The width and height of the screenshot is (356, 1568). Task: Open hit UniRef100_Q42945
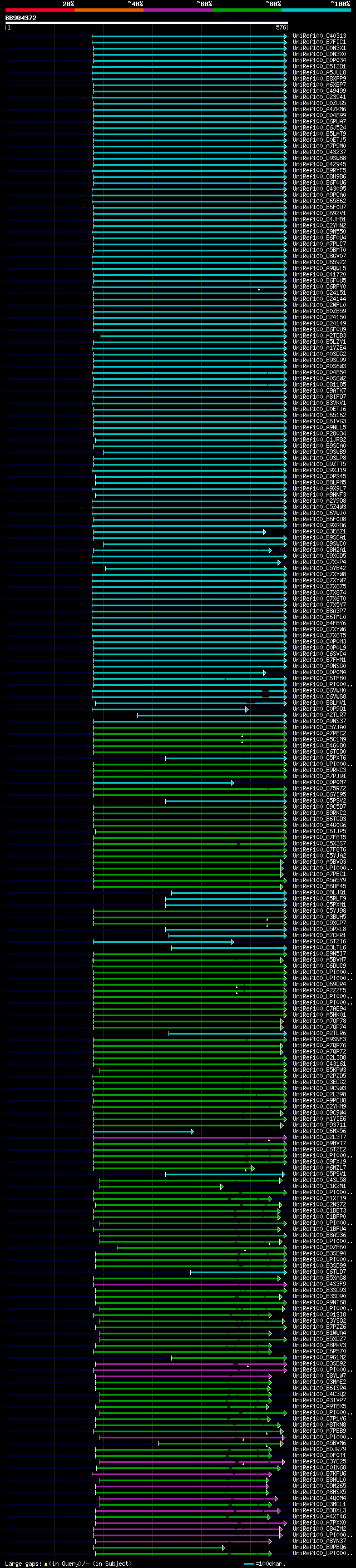pos(319,164)
